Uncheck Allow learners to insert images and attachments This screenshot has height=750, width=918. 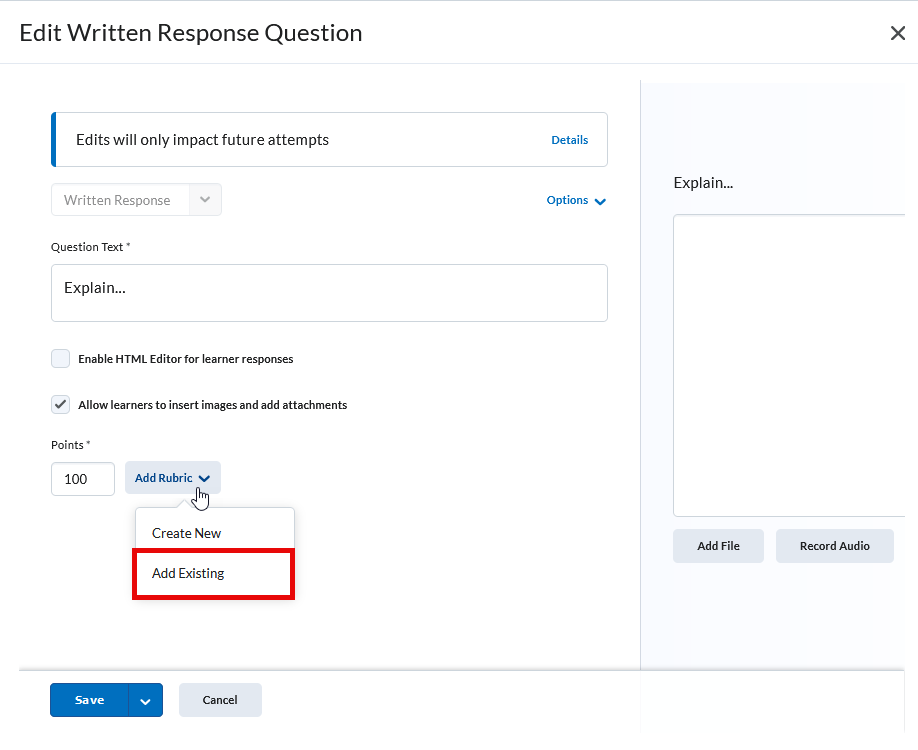61,405
